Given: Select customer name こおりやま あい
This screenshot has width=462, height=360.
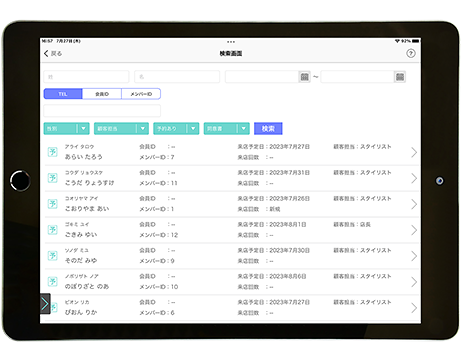Looking at the screenshot, I should (x=87, y=209).
